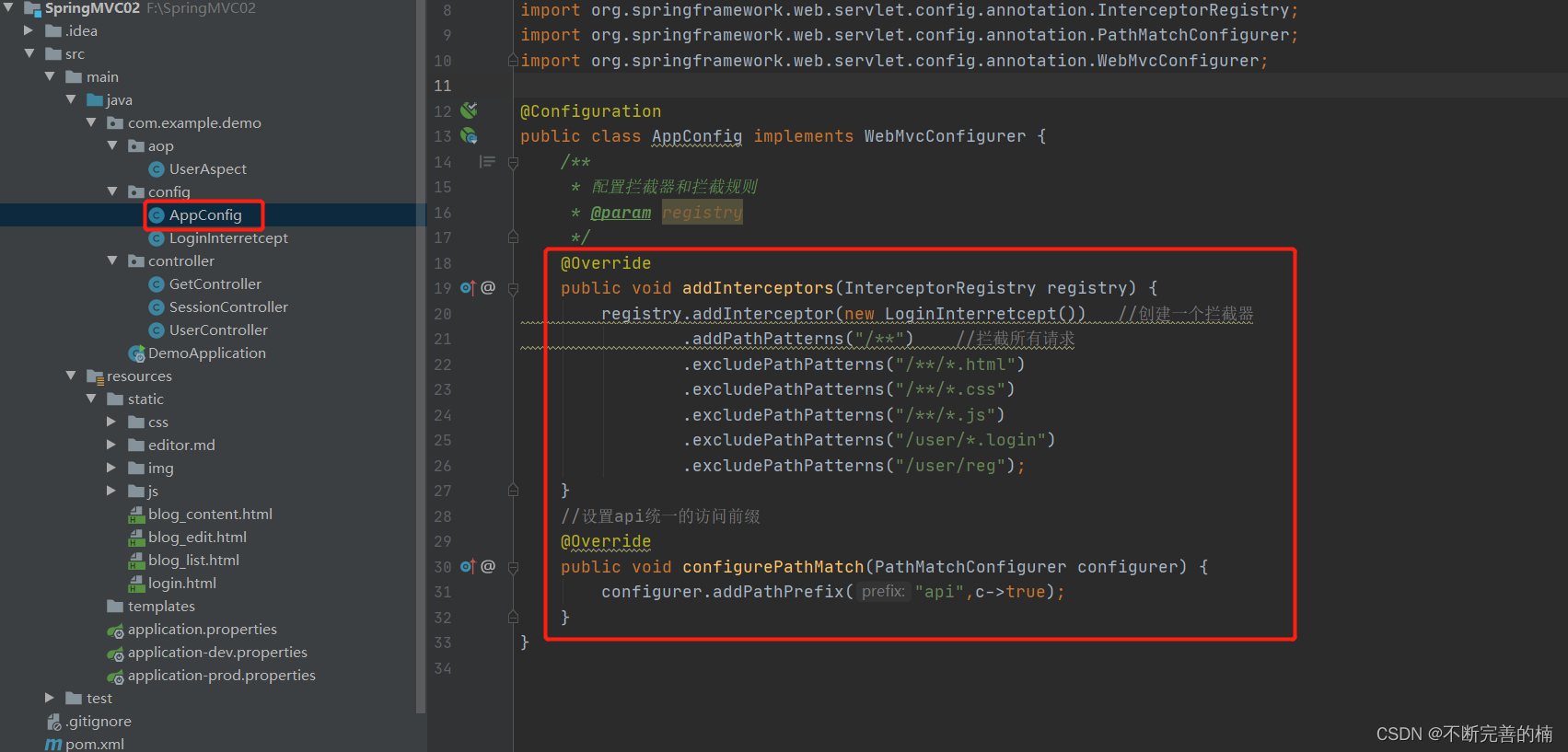The height and width of the screenshot is (752, 1568).
Task: Click the GetController class icon
Action: (x=157, y=283)
